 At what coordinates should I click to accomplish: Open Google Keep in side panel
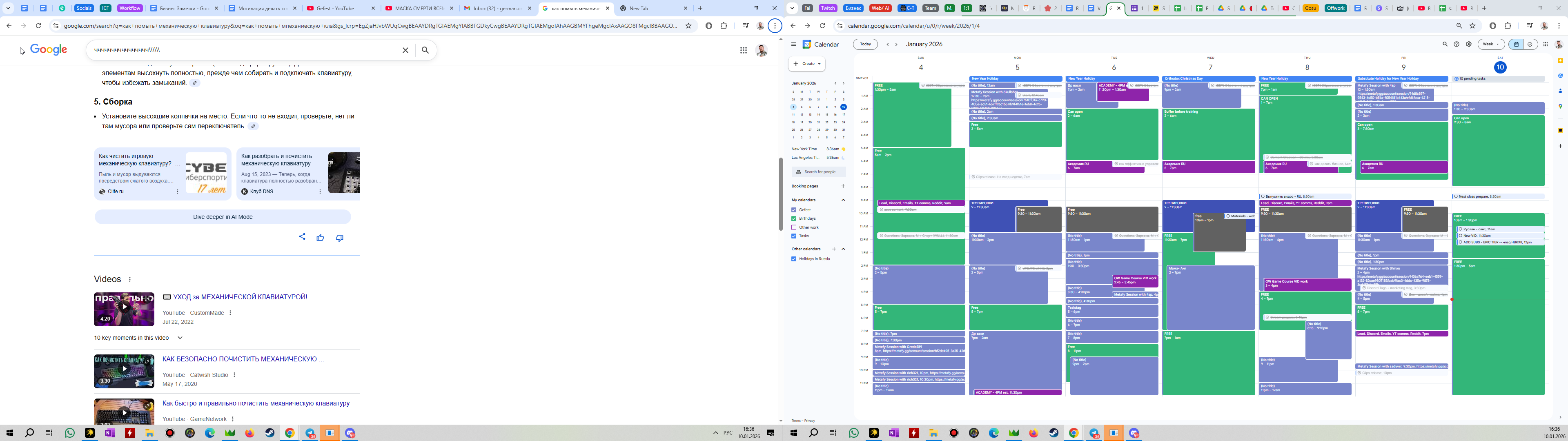pos(1560,61)
